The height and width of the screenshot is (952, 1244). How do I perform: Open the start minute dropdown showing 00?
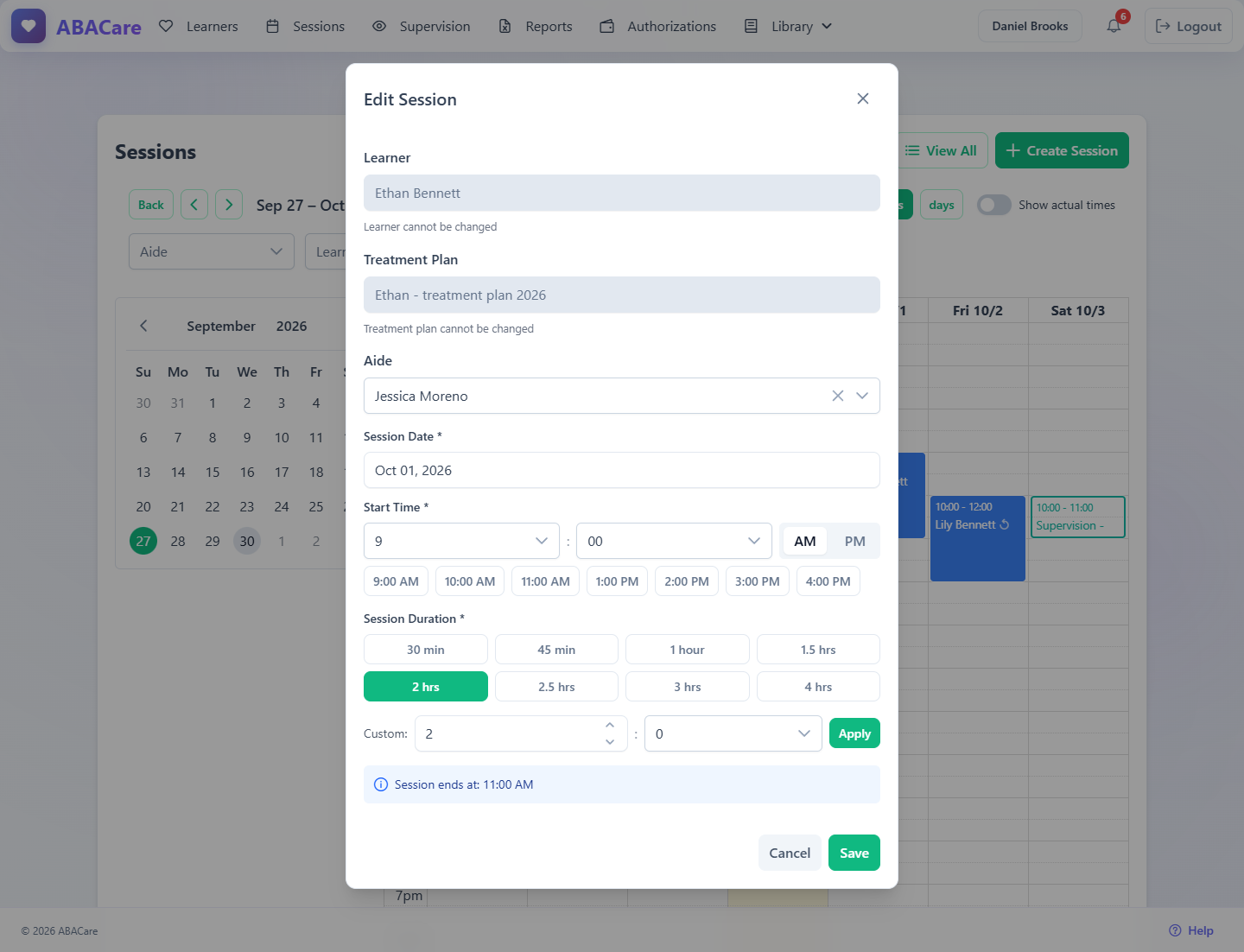click(674, 541)
